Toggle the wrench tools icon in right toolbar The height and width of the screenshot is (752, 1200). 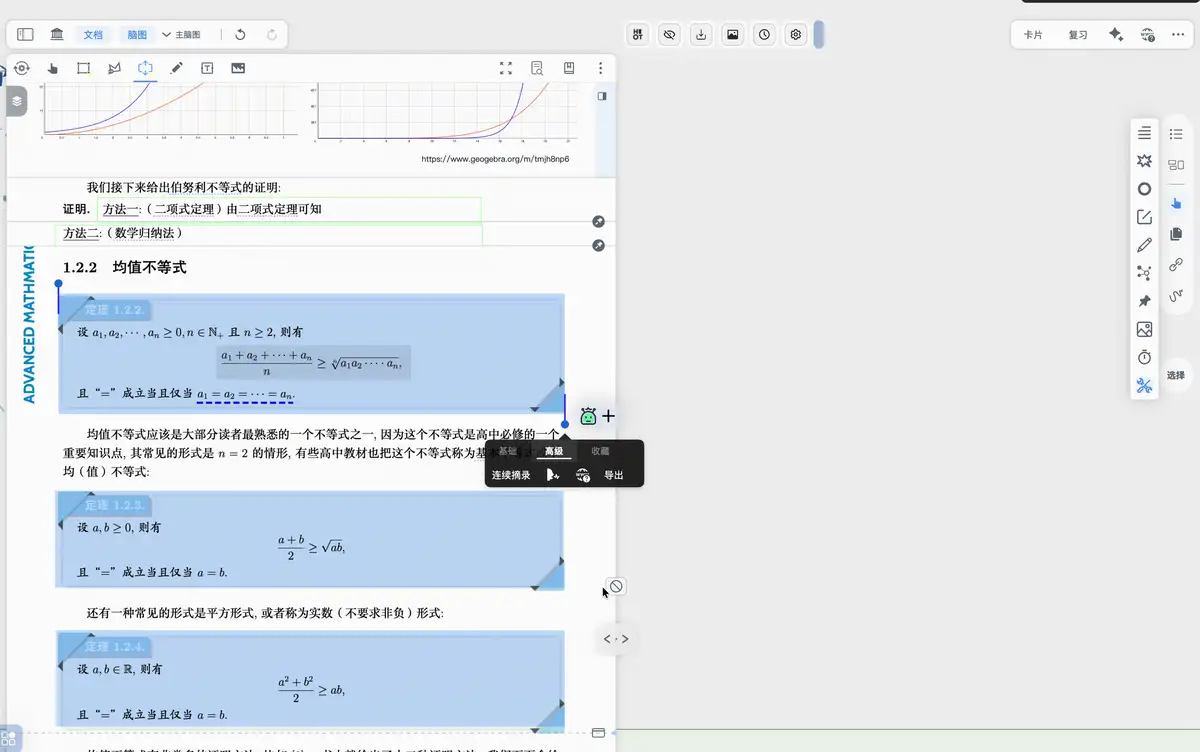click(1144, 385)
